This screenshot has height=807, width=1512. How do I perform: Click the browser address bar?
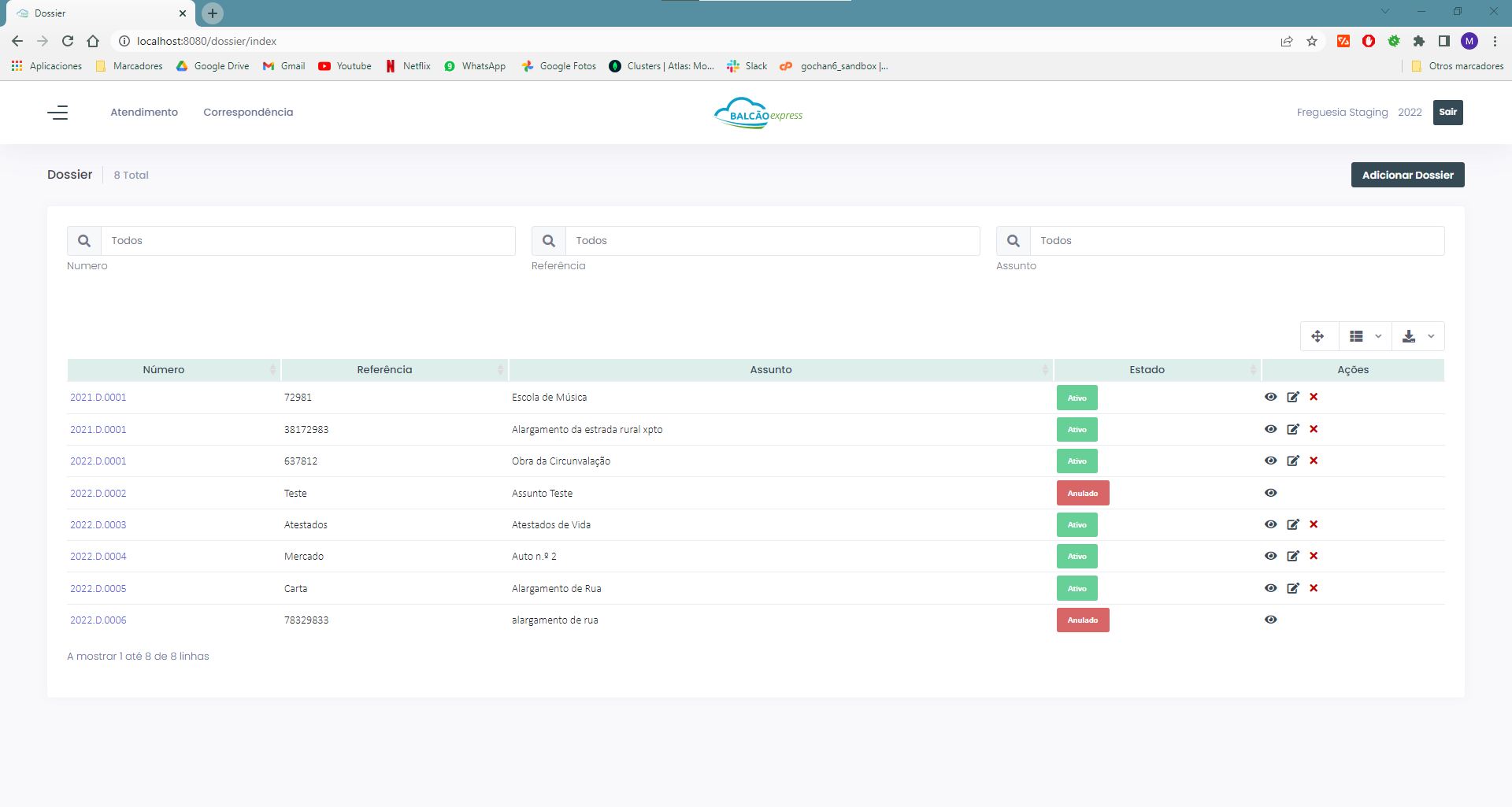pyautogui.click(x=693, y=41)
